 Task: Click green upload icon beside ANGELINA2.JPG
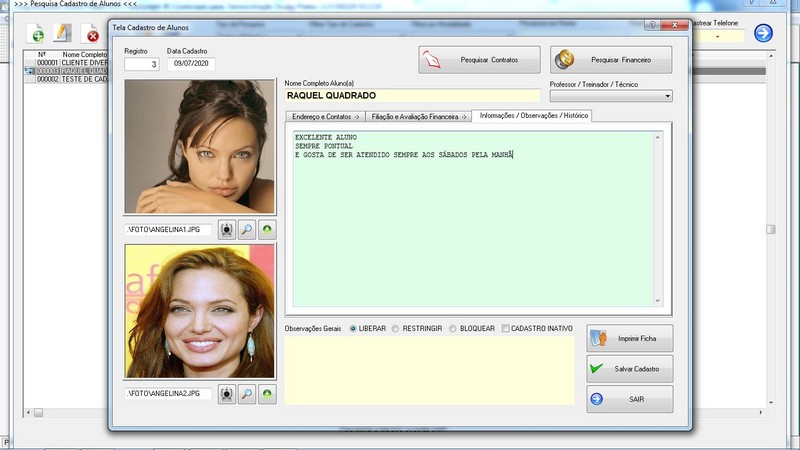click(x=267, y=394)
